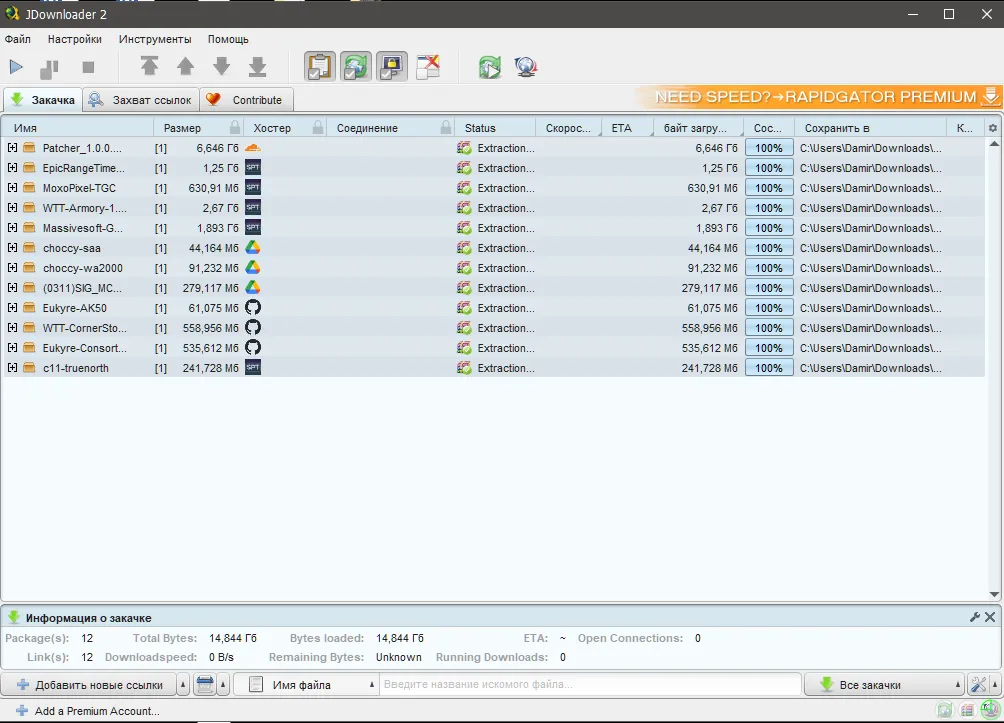The height and width of the screenshot is (723, 1004).
Task: Toggle clipboard monitoring button
Action: [319, 67]
